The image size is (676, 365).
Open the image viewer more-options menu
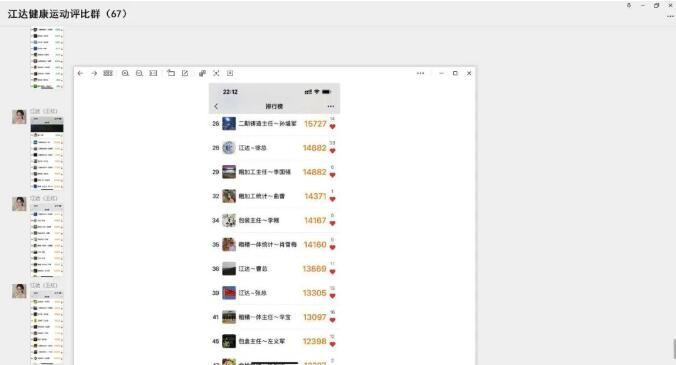click(x=420, y=73)
